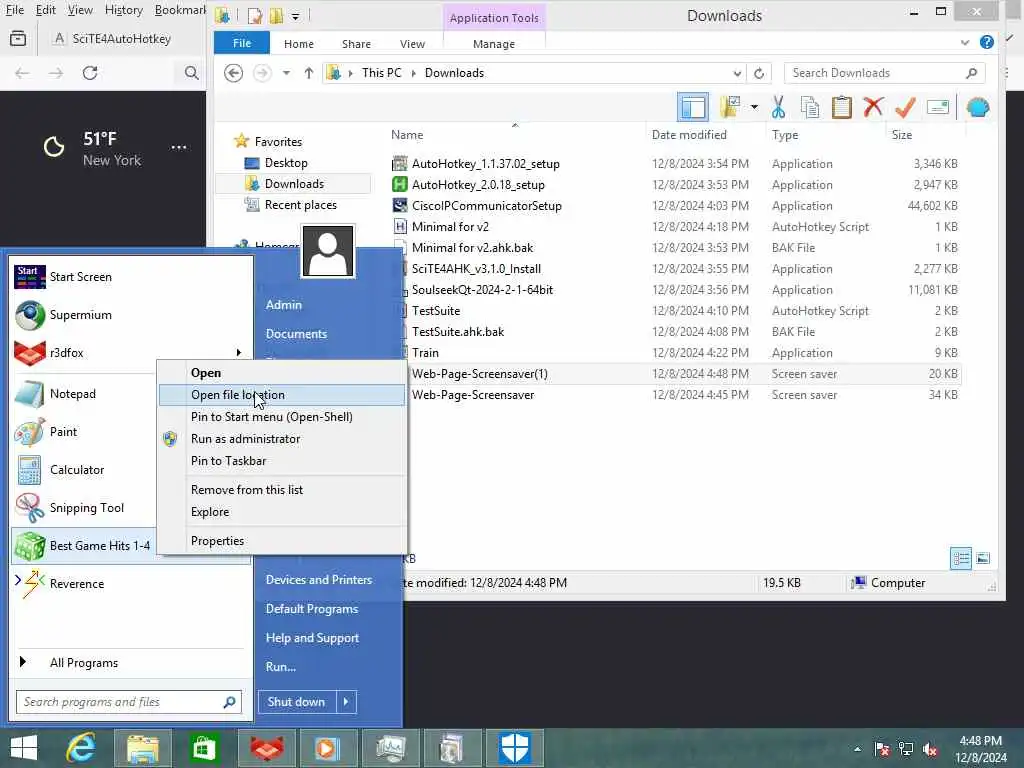Open the Share ribbon tab
This screenshot has height=768, width=1024.
coord(356,44)
